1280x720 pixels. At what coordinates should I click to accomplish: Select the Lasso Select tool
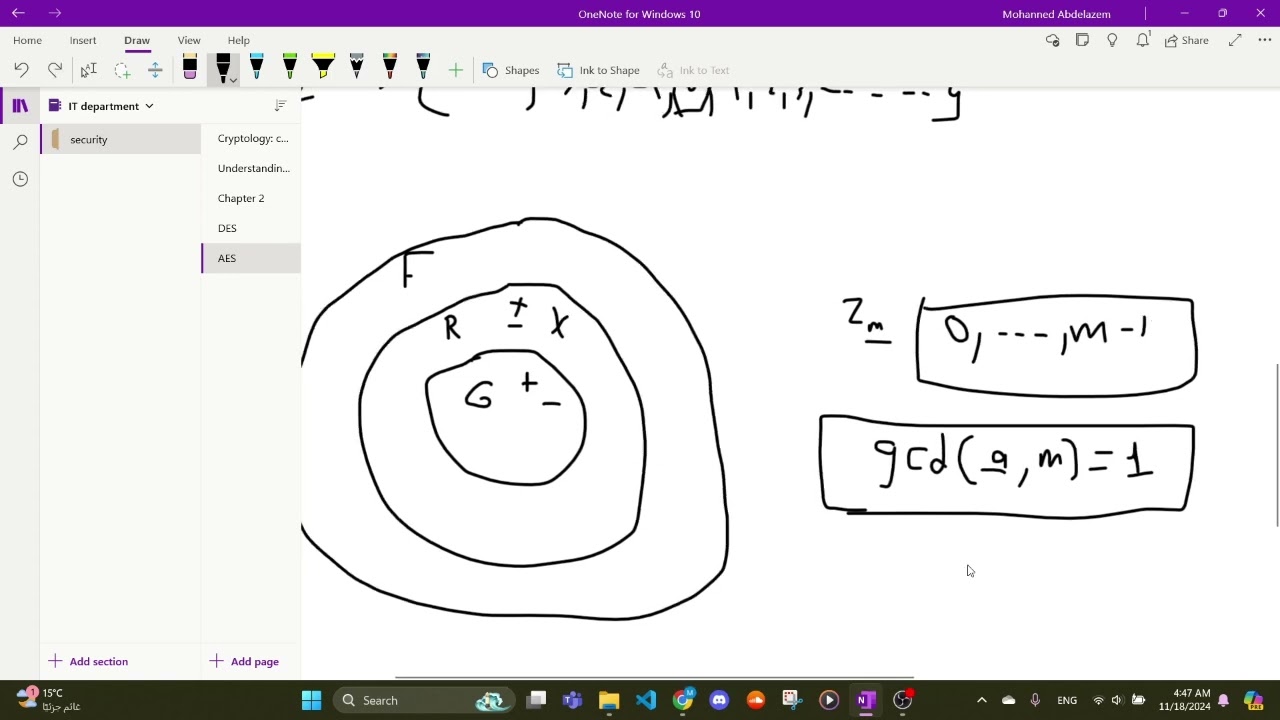click(122, 70)
